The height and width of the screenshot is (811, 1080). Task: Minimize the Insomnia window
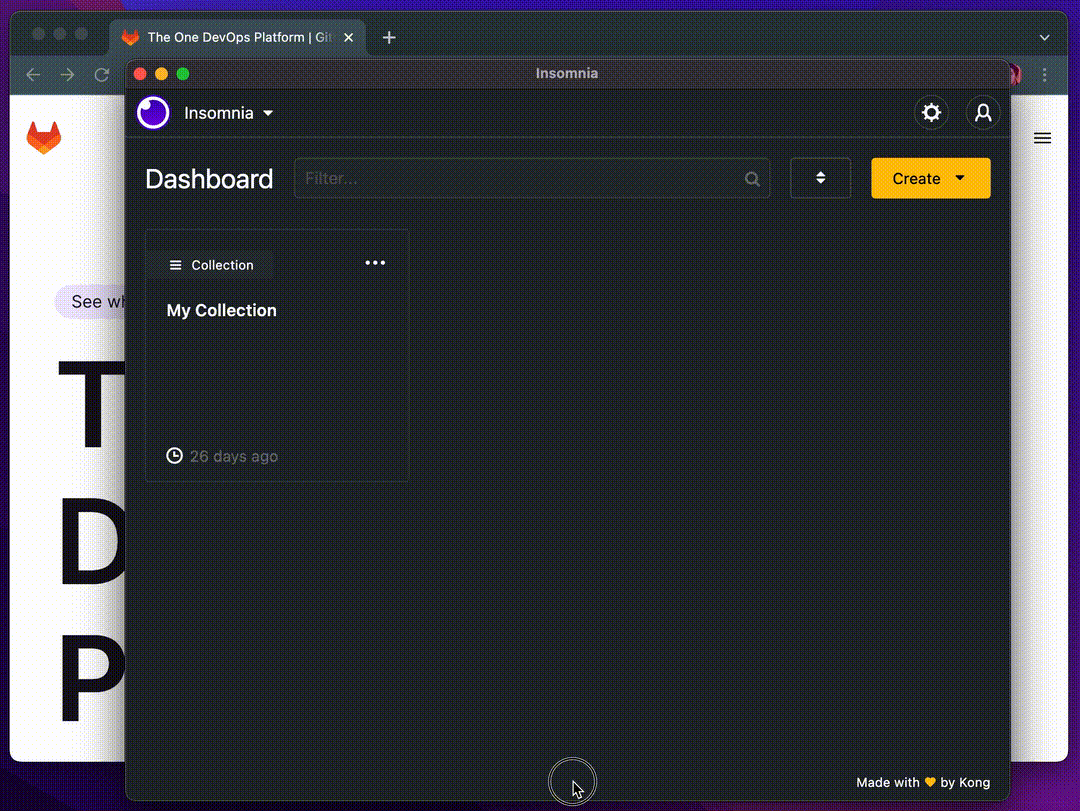(x=161, y=74)
